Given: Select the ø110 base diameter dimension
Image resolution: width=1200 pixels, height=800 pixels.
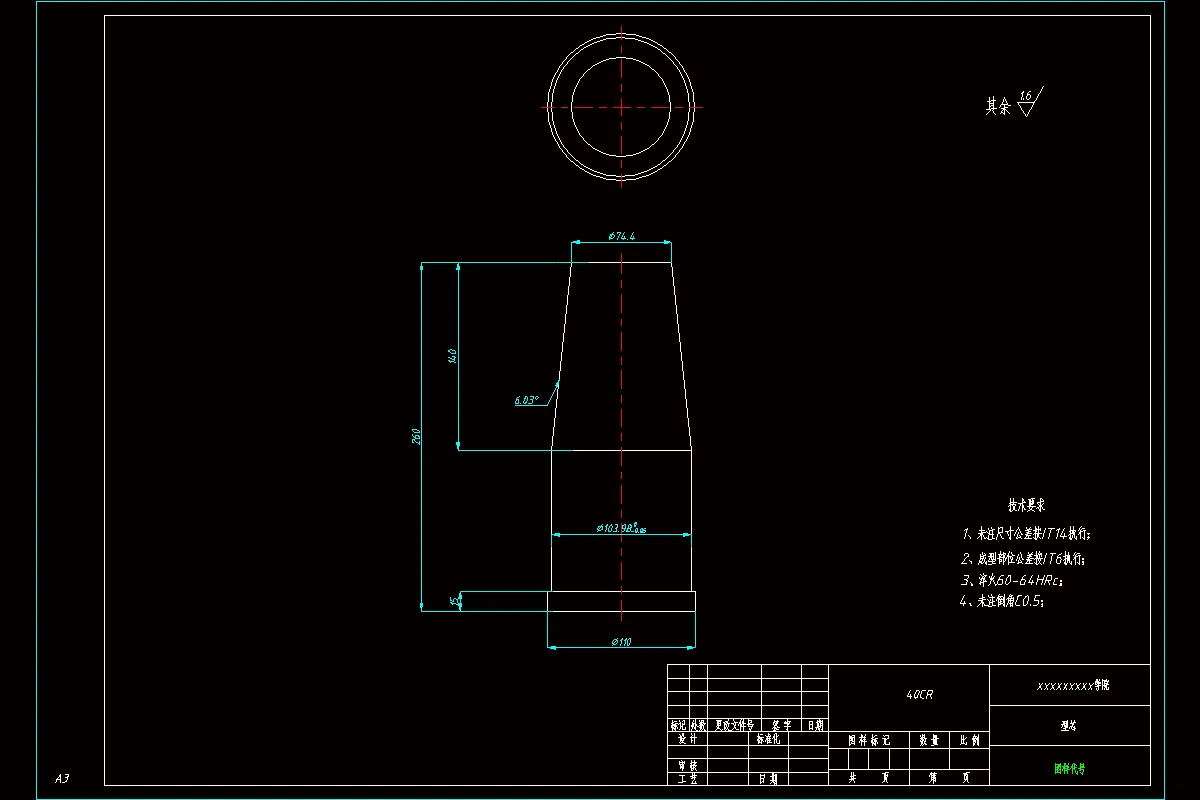Looking at the screenshot, I should coord(621,642).
